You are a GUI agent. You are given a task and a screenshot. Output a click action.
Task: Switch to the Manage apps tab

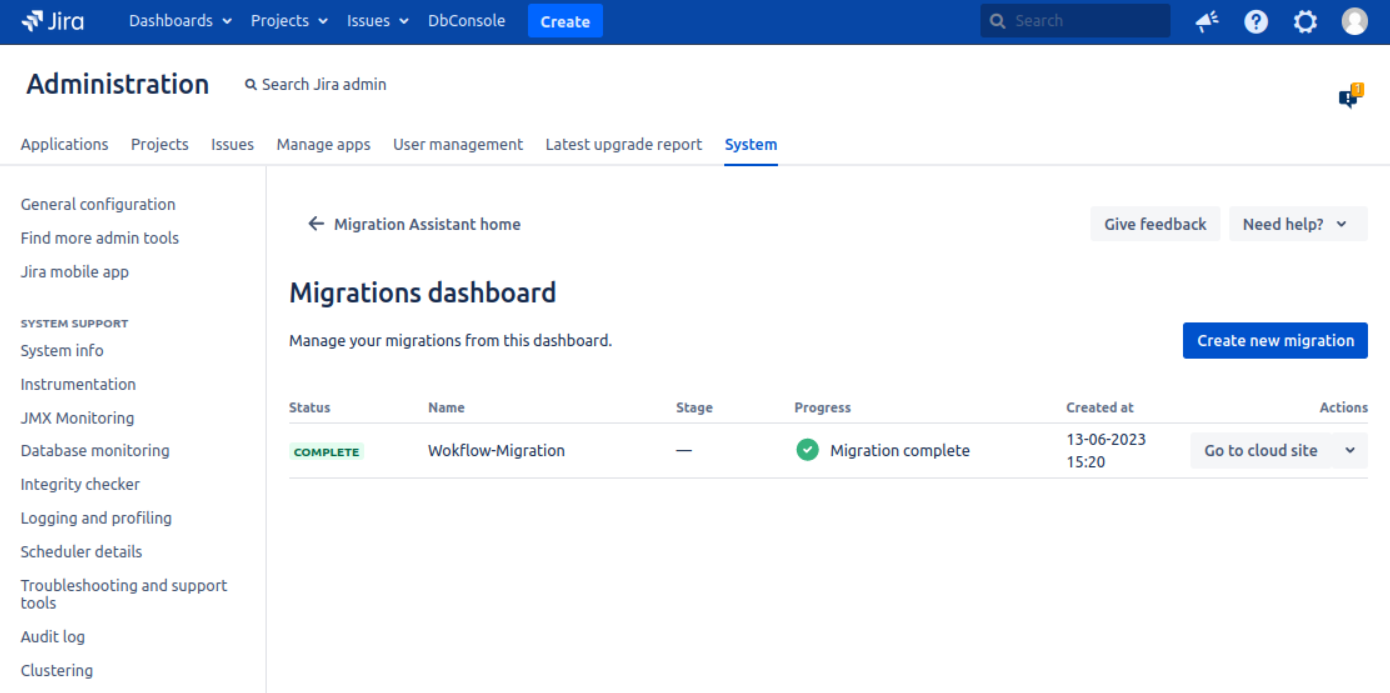[323, 144]
